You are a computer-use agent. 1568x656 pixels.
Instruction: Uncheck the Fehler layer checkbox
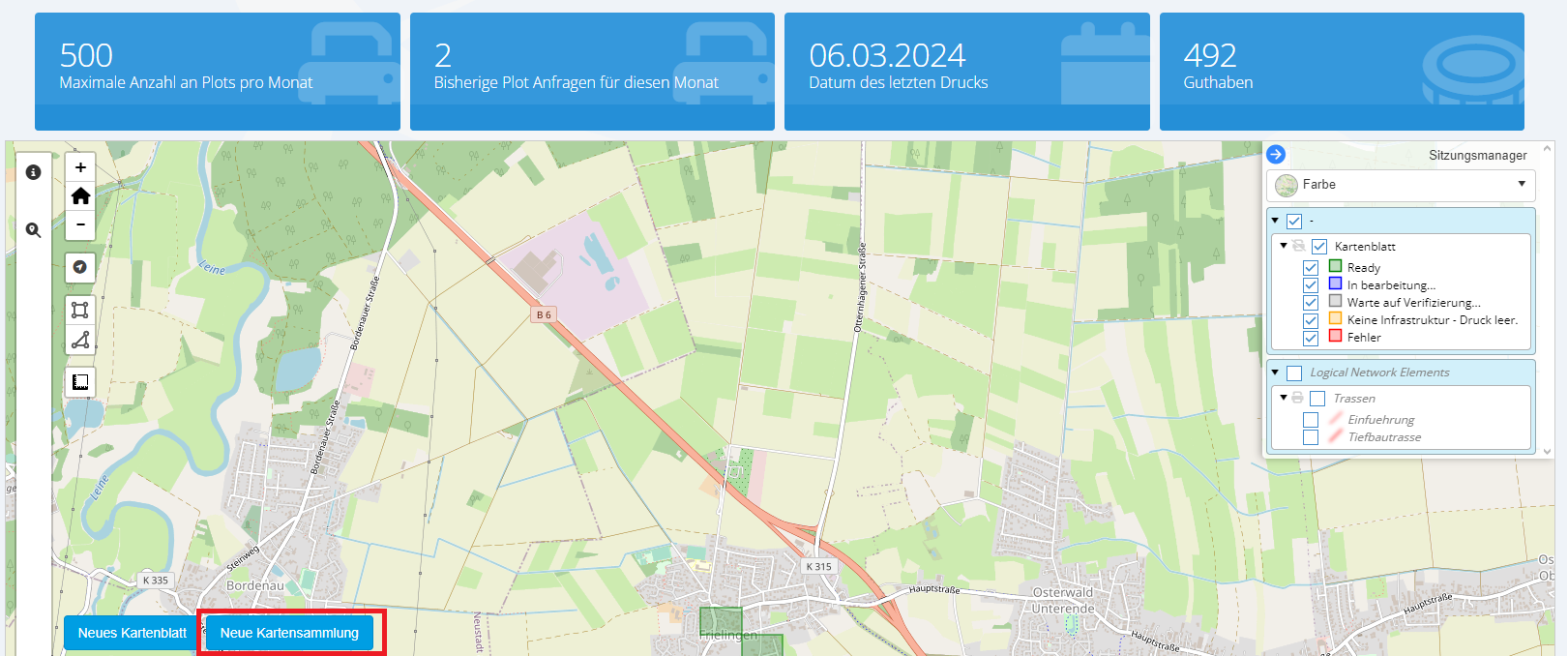pyautogui.click(x=1311, y=338)
